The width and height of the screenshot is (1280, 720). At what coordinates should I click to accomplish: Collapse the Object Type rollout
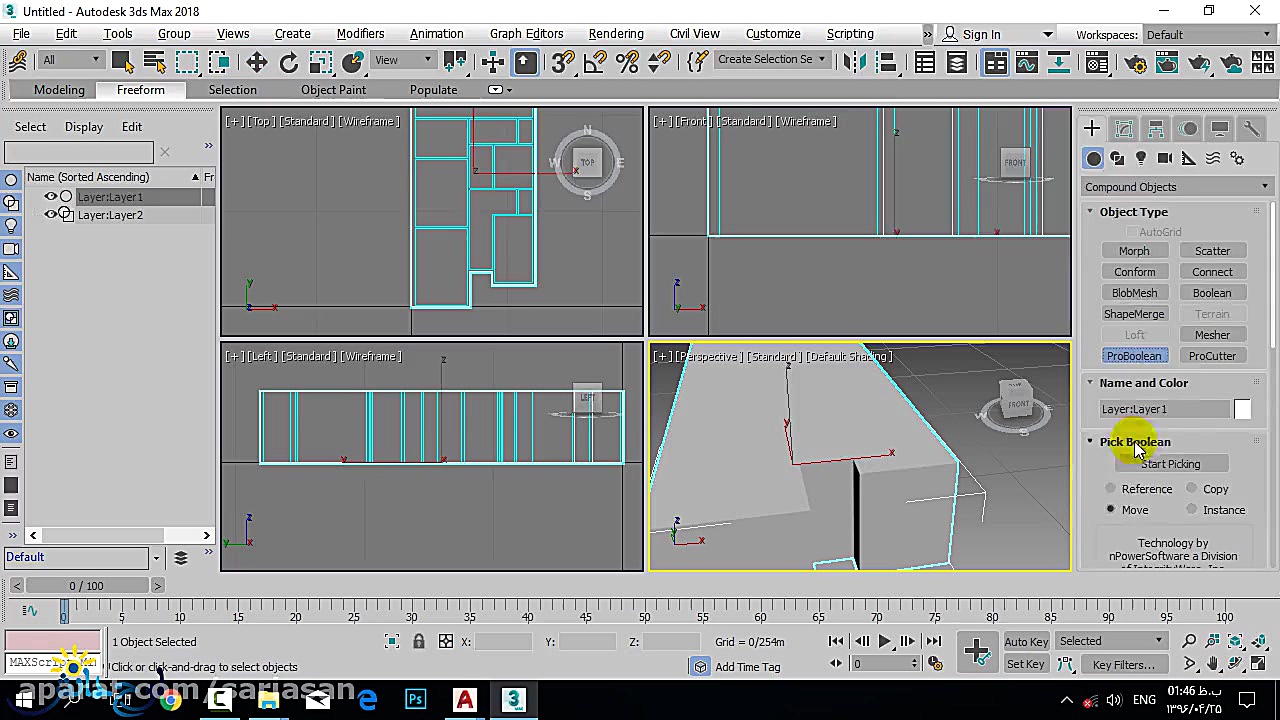click(x=1133, y=212)
